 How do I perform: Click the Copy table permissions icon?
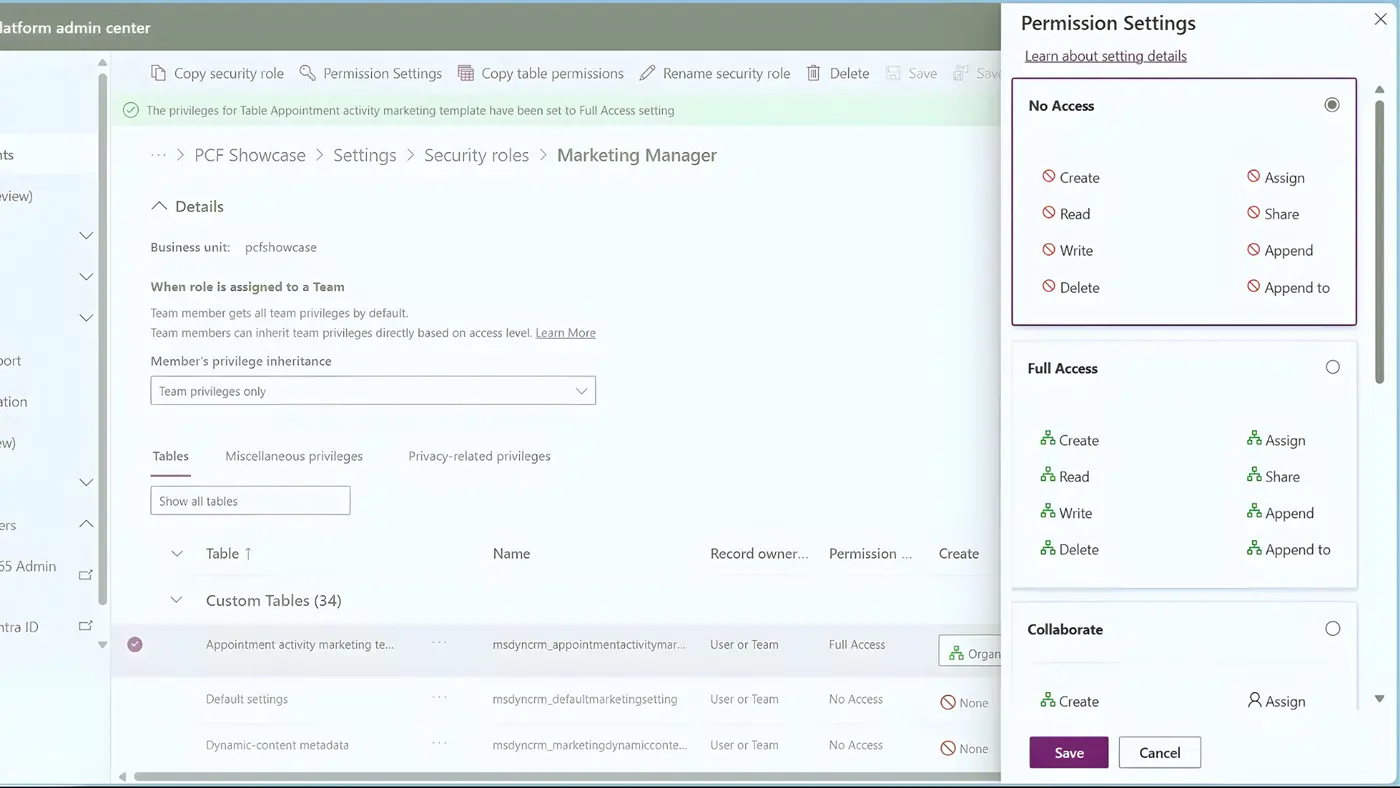[466, 73]
